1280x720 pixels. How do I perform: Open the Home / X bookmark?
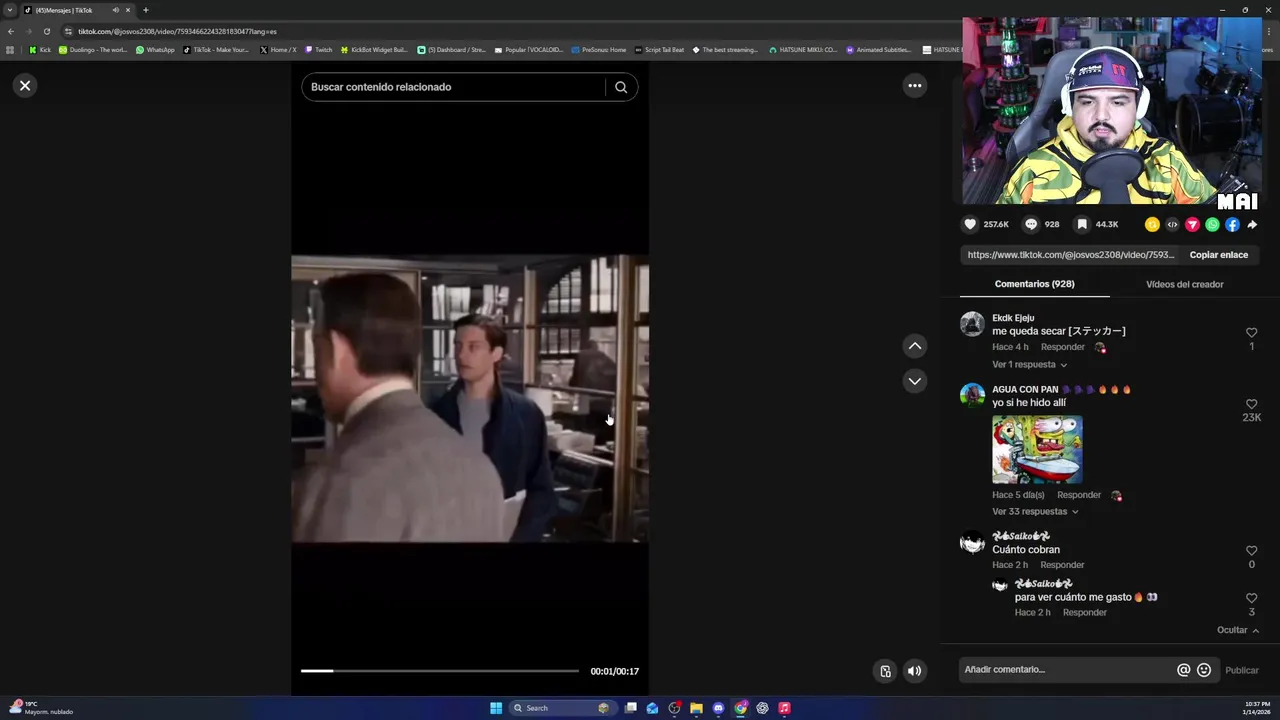pos(278,50)
